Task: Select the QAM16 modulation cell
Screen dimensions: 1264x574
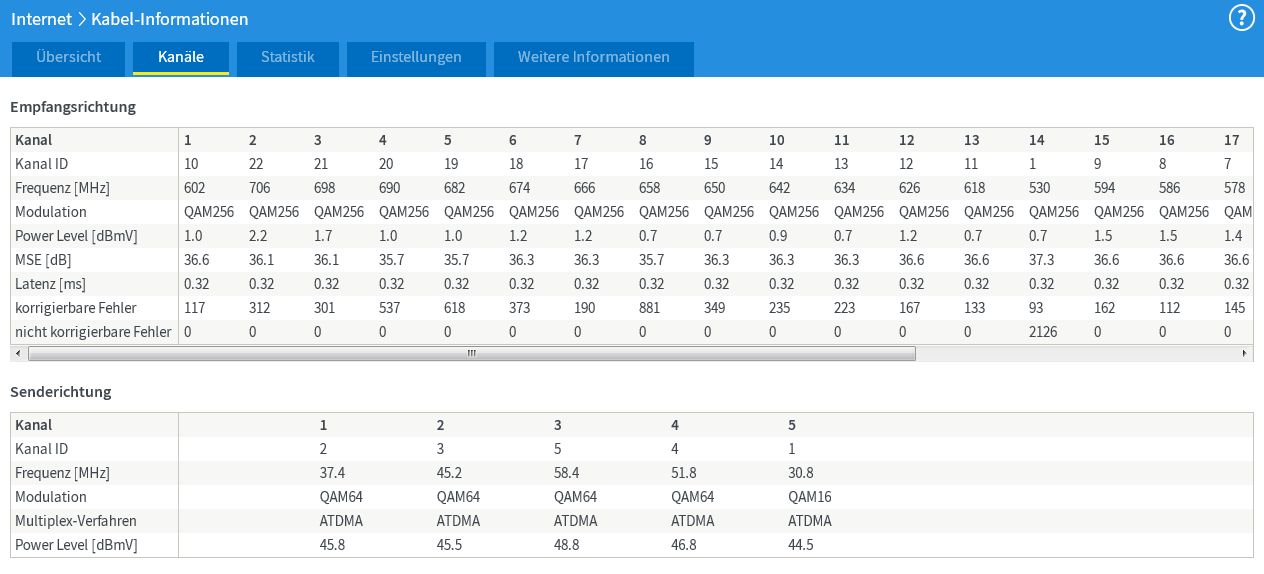Action: tap(810, 497)
